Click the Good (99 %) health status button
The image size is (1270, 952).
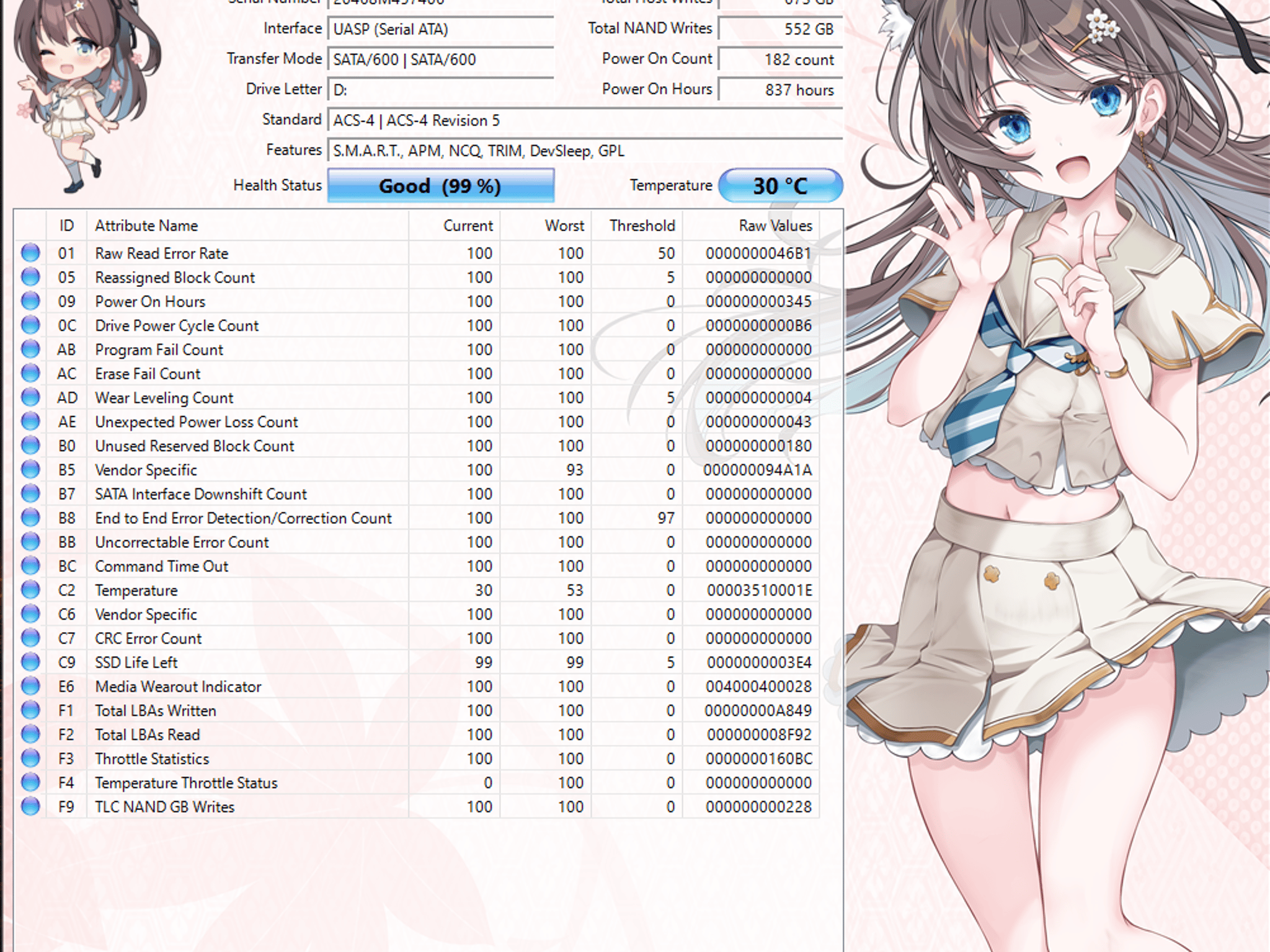(x=441, y=185)
